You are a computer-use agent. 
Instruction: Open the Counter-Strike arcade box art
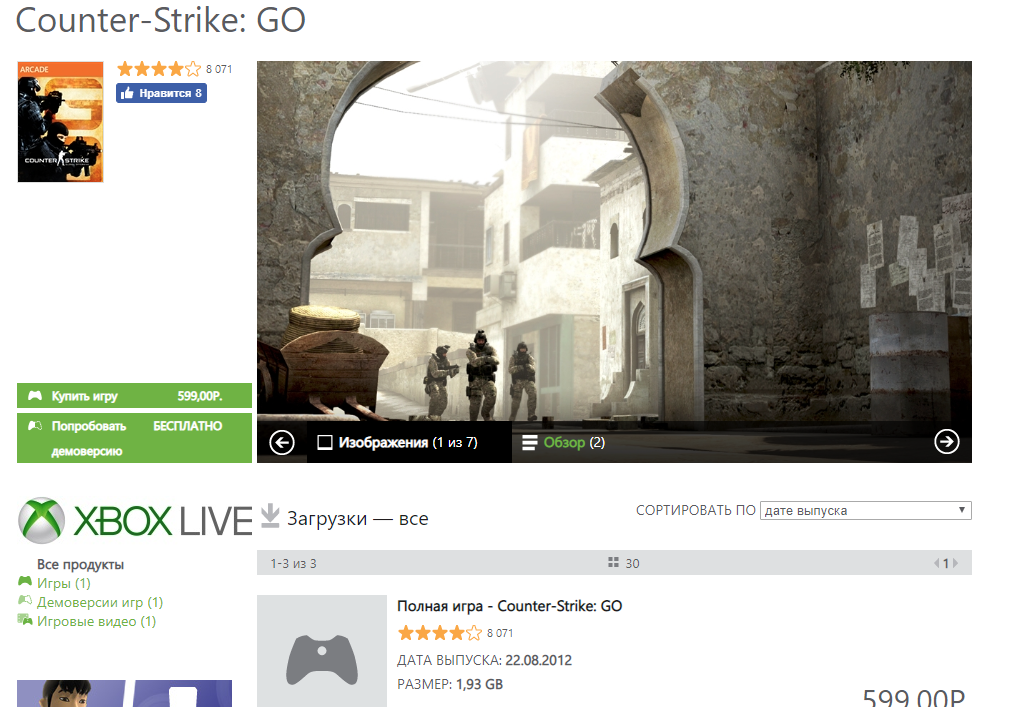click(60, 121)
